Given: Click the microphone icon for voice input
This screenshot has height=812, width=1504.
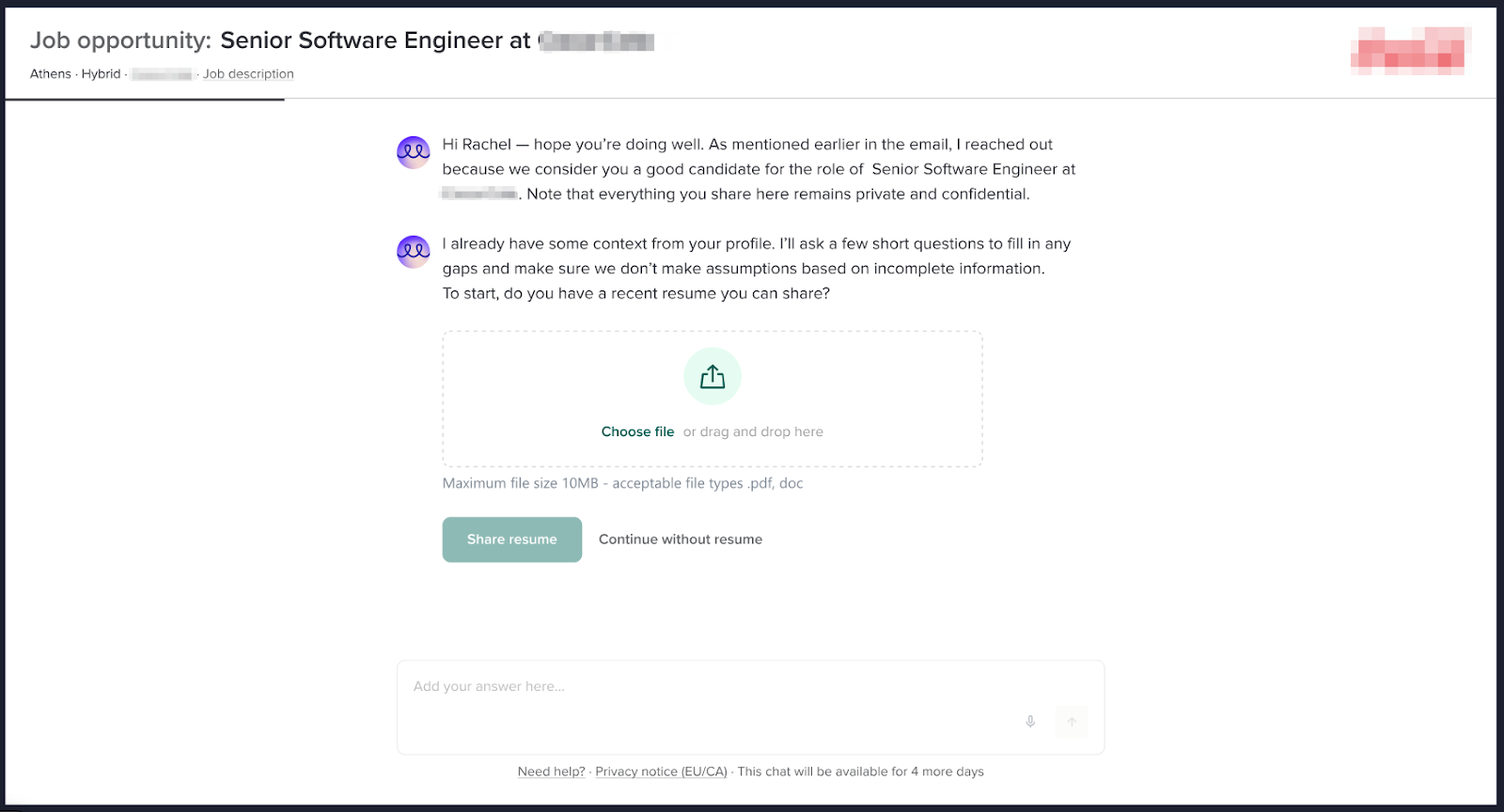Looking at the screenshot, I should (x=1030, y=722).
